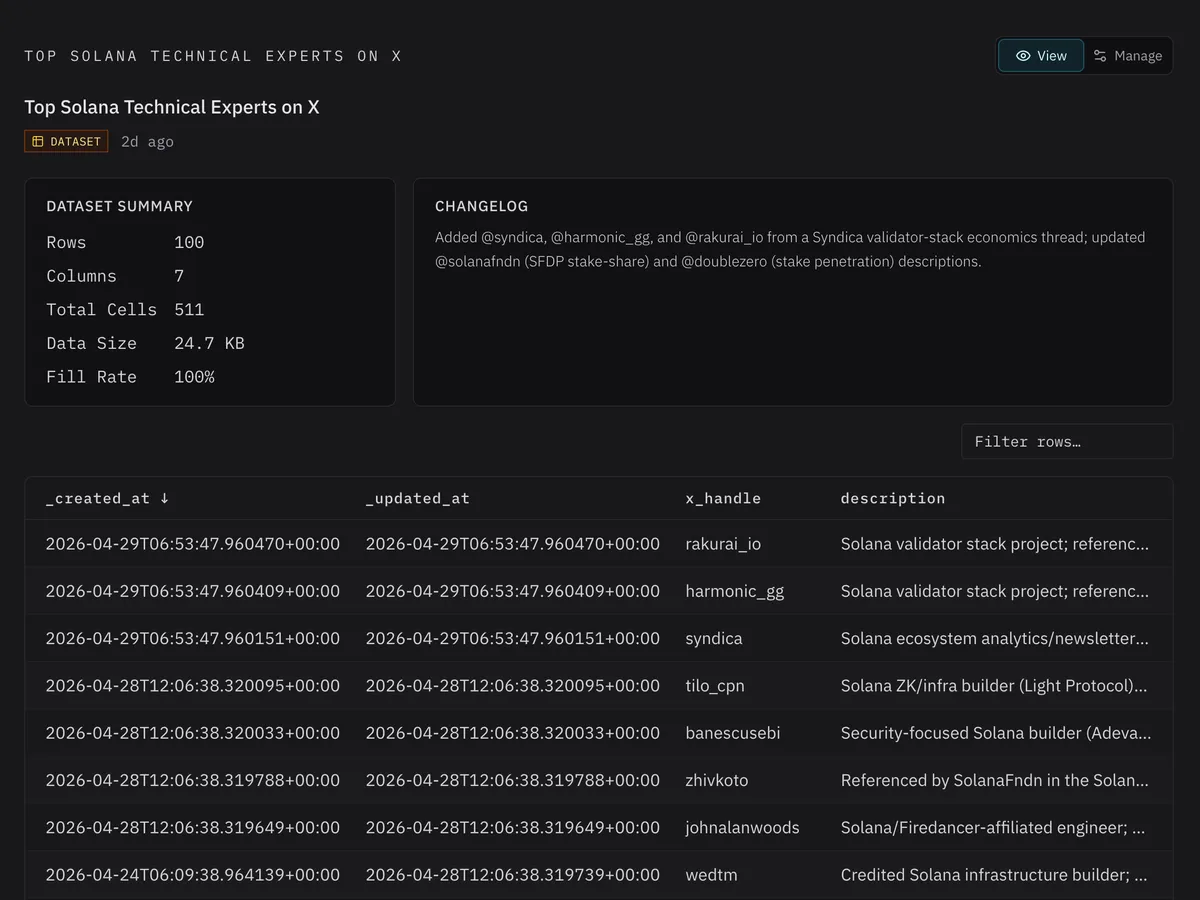Screen dimensions: 1200x900
Task: Click the Total Cells value 511
Action: 189,310
